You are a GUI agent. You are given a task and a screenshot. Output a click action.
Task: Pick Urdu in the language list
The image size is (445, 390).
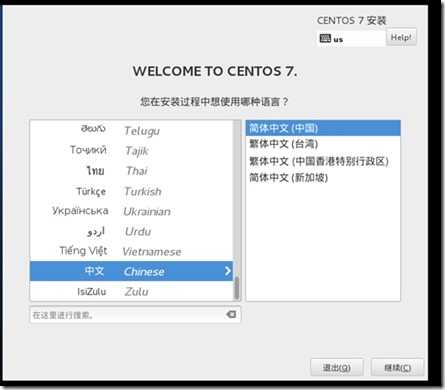(x=131, y=231)
